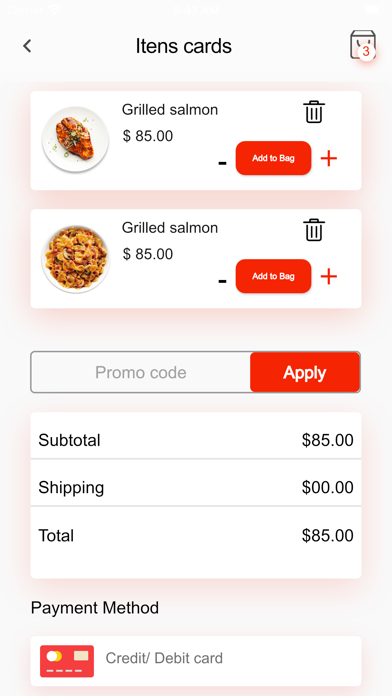
Task: Tap the Shipping cost row
Action: pyautogui.click(x=196, y=487)
